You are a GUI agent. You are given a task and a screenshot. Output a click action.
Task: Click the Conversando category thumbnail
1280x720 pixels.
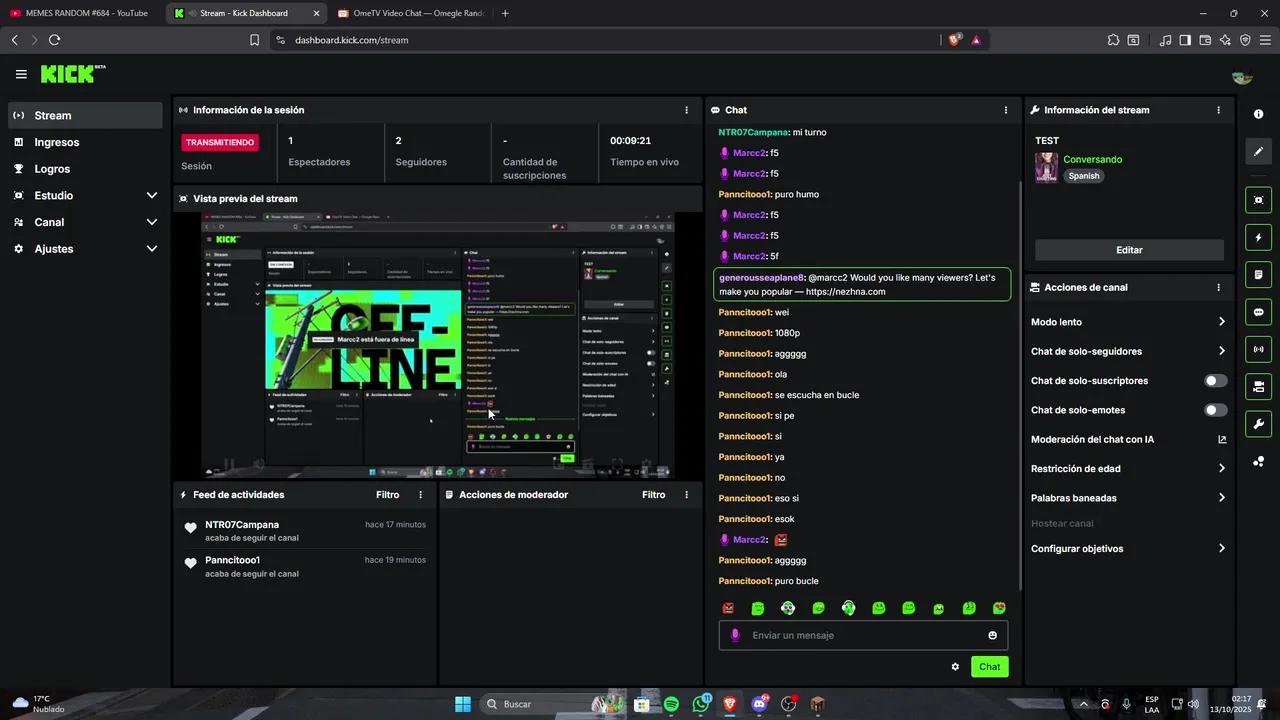[x=1046, y=167]
